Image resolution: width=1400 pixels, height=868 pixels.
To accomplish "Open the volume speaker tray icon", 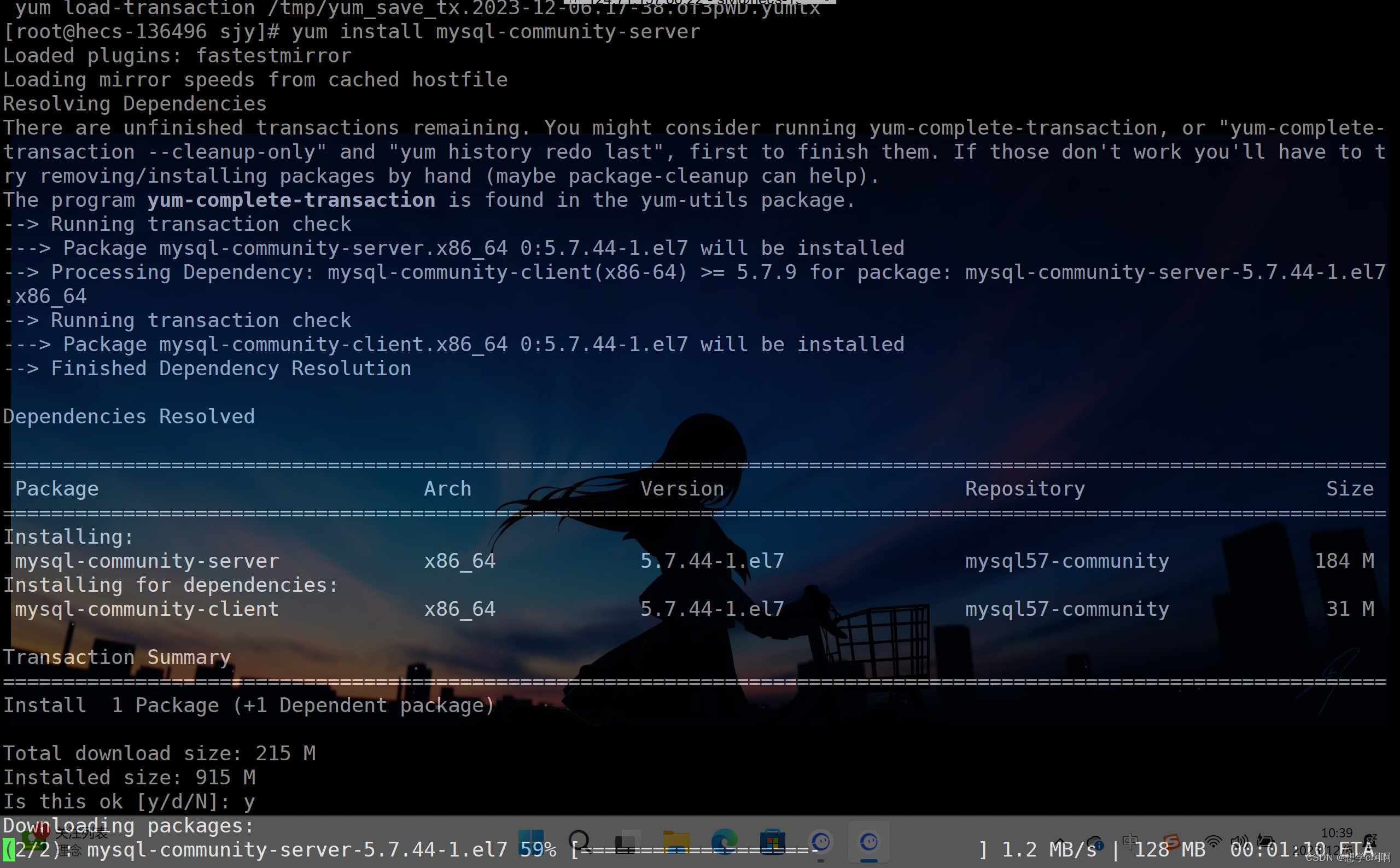I will 1240,842.
